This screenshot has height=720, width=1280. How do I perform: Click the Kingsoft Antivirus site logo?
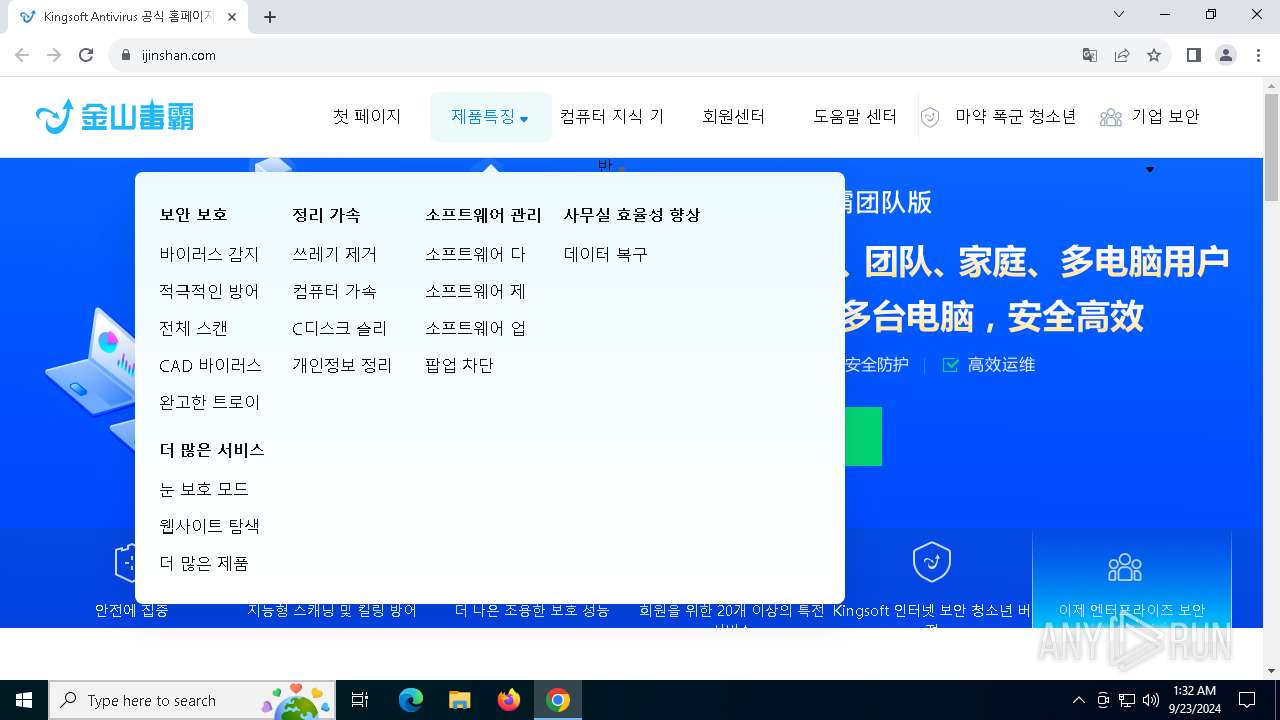tap(114, 116)
